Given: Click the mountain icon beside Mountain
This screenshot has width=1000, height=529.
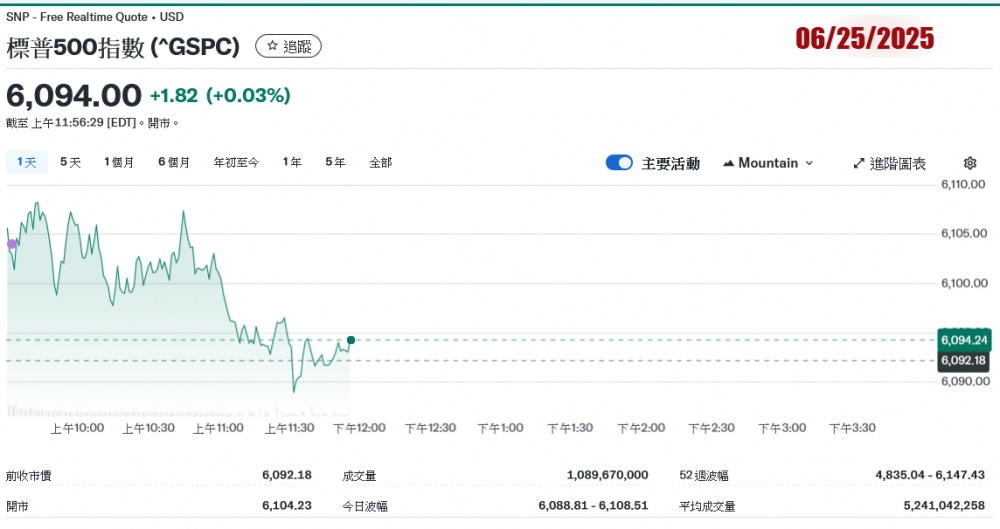Looking at the screenshot, I should [x=728, y=163].
